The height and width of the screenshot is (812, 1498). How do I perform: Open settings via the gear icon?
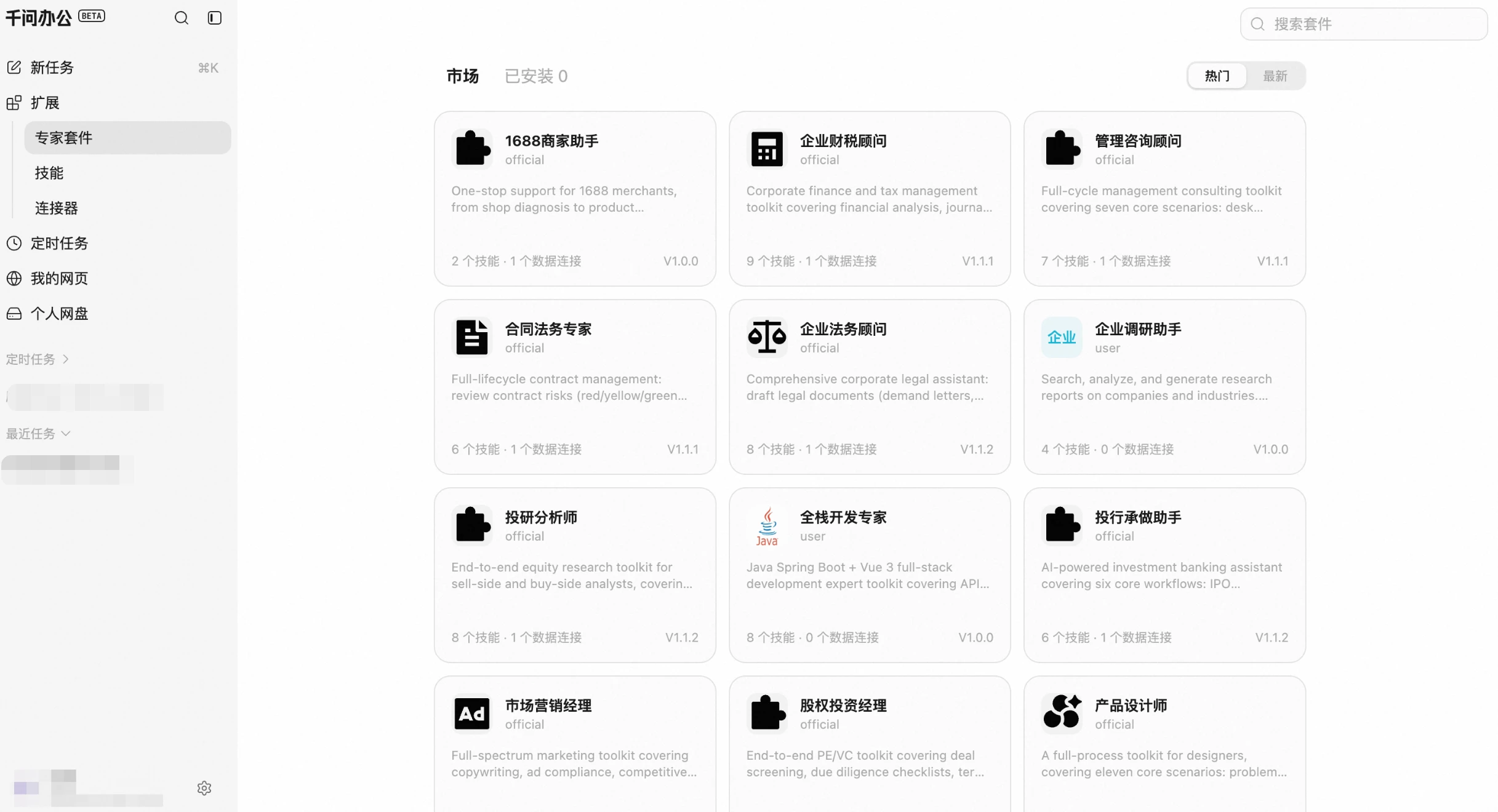tap(204, 788)
